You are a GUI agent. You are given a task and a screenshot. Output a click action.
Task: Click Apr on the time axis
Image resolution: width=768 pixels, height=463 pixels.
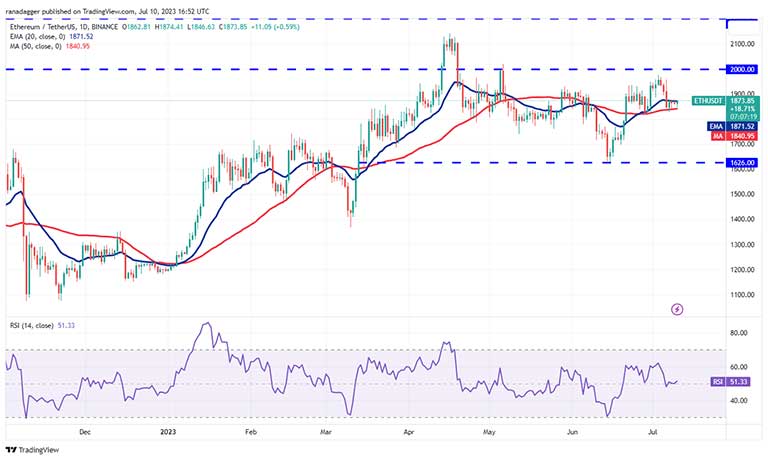(x=409, y=432)
